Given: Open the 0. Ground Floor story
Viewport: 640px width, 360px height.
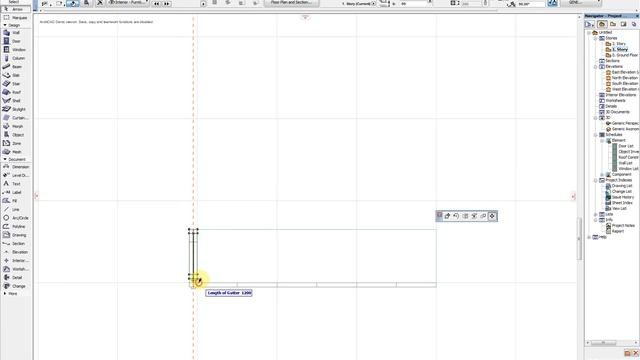Looking at the screenshot, I should click(x=622, y=55).
